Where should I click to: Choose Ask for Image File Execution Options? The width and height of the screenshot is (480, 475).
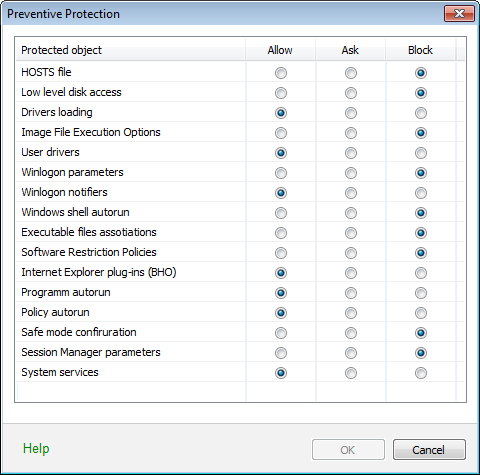pyautogui.click(x=351, y=133)
